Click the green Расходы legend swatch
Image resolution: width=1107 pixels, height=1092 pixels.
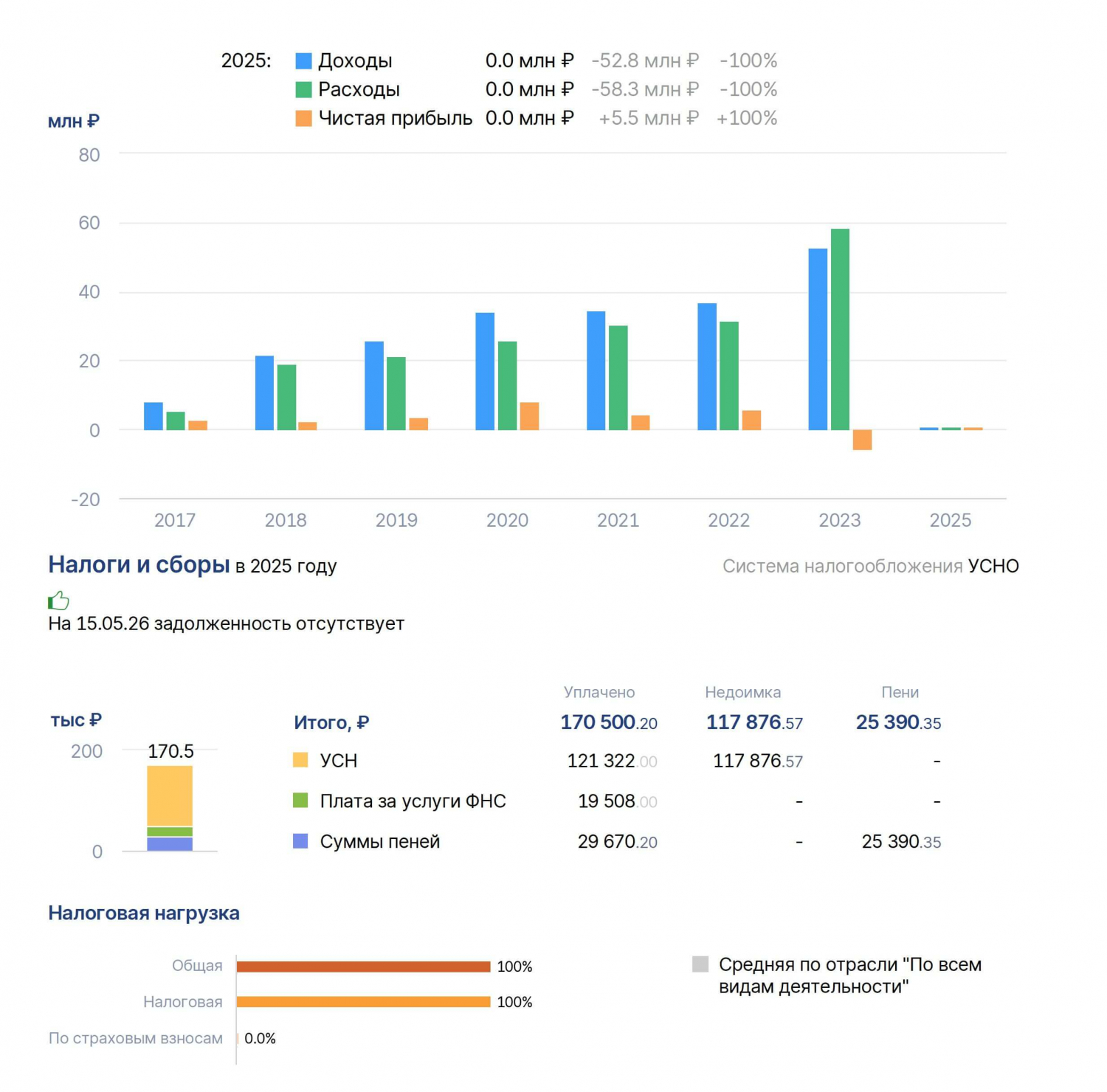coord(303,89)
